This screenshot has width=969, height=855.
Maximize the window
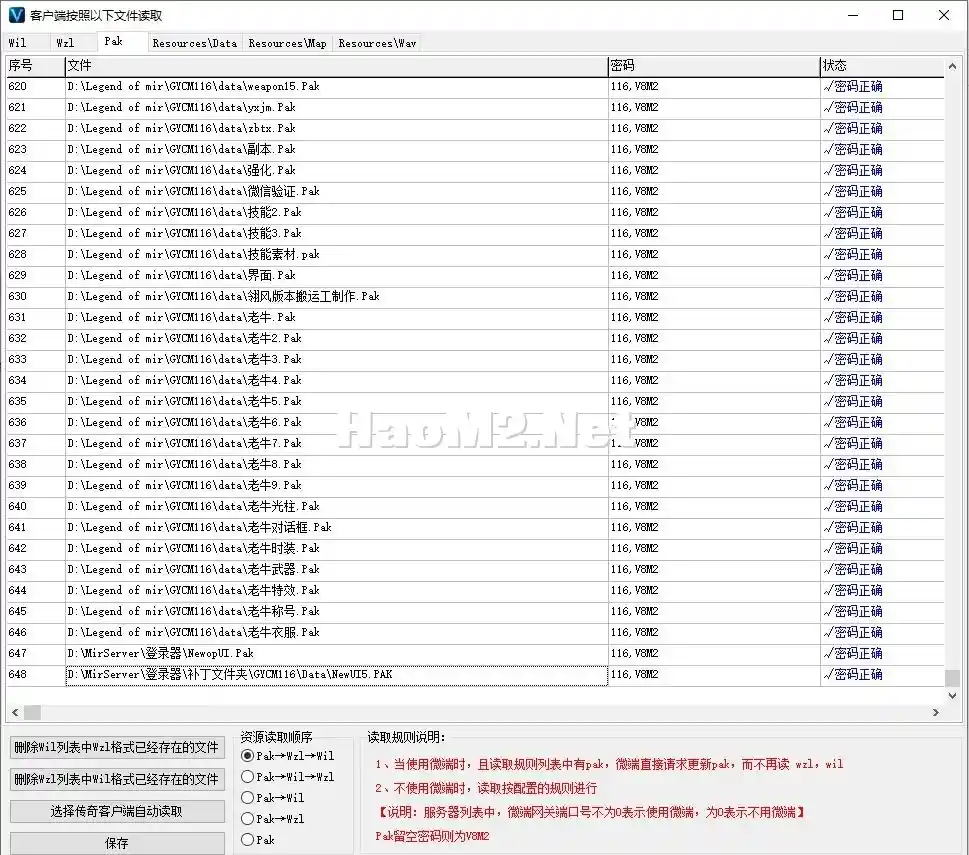[x=898, y=15]
